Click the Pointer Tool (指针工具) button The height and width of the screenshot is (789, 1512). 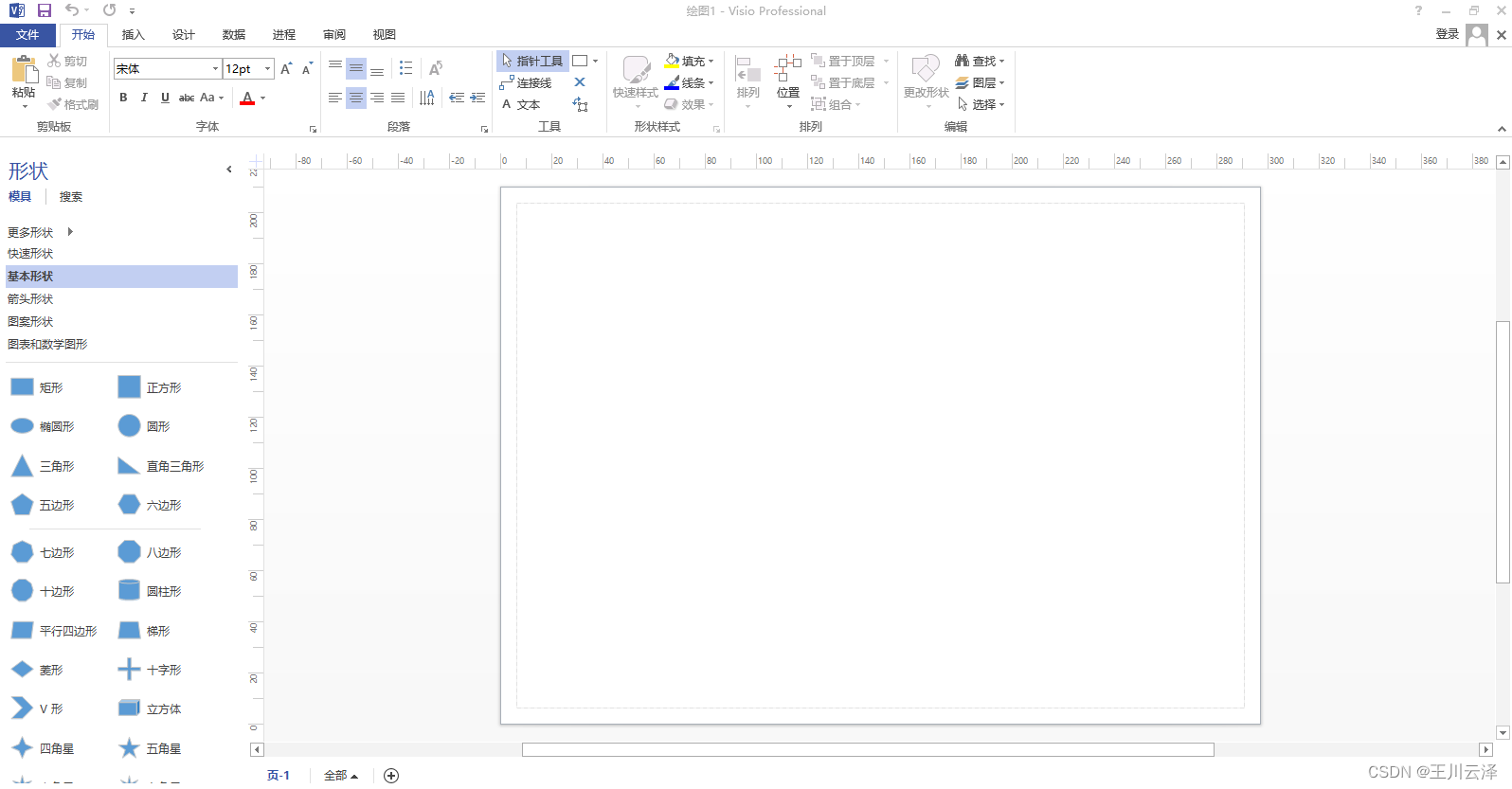tap(532, 61)
